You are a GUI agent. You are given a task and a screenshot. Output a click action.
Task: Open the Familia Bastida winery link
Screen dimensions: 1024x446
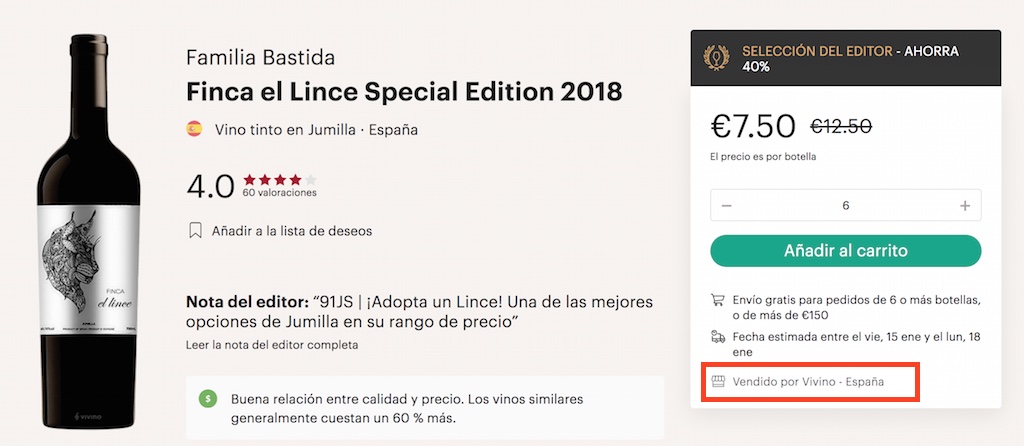click(260, 57)
